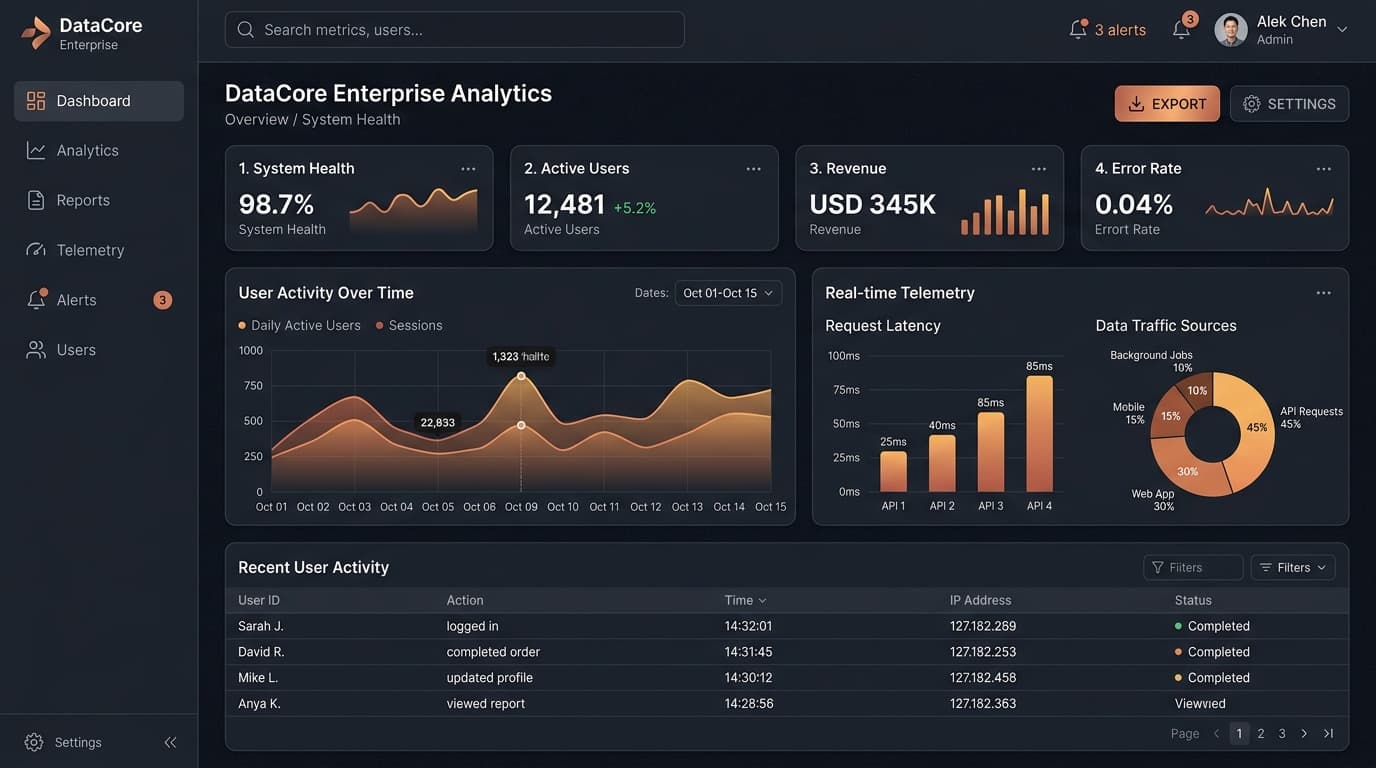The image size is (1376, 768).
Task: Click the Viewed status for Anya K.
Action: pos(1200,704)
